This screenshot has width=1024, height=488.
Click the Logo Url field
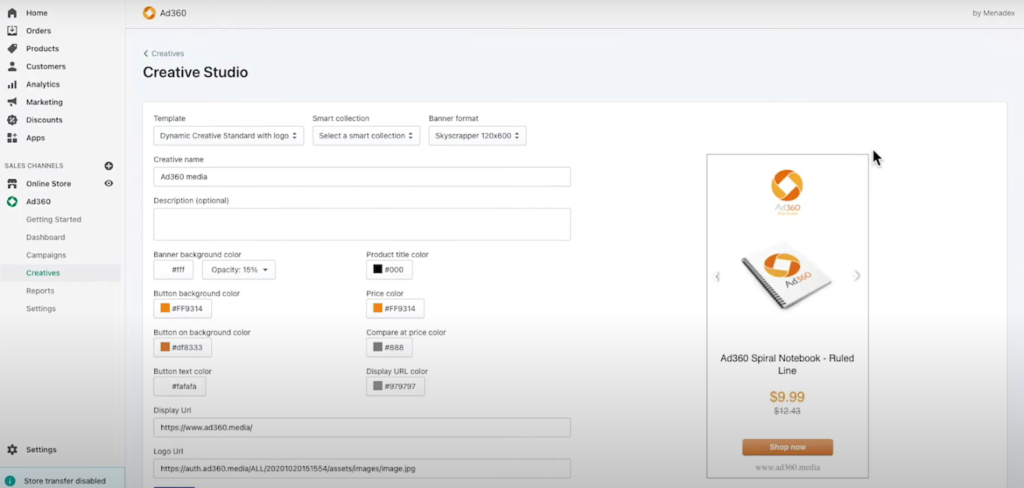tap(362, 468)
